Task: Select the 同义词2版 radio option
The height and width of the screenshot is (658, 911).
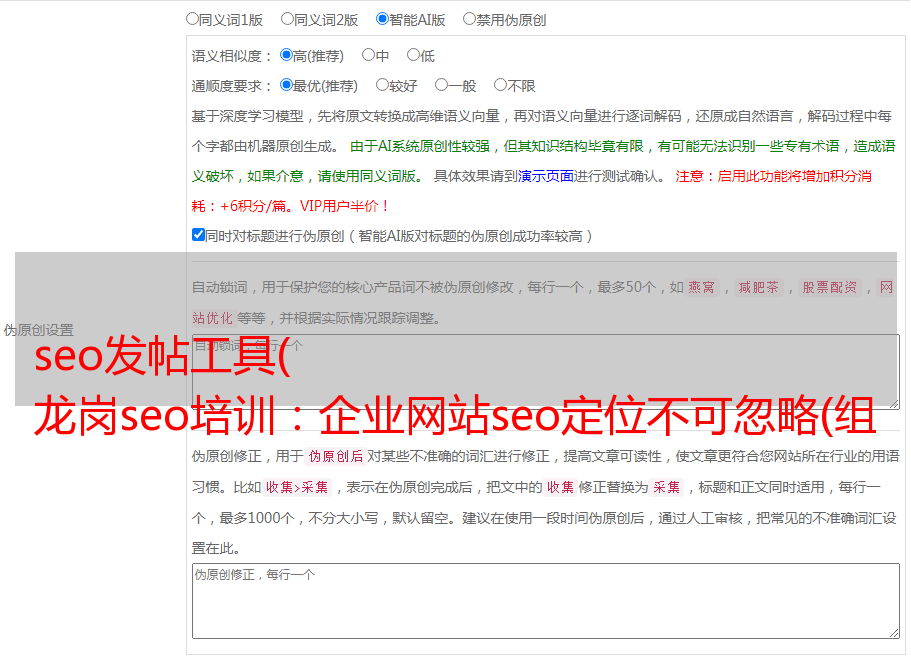Action: click(x=287, y=19)
